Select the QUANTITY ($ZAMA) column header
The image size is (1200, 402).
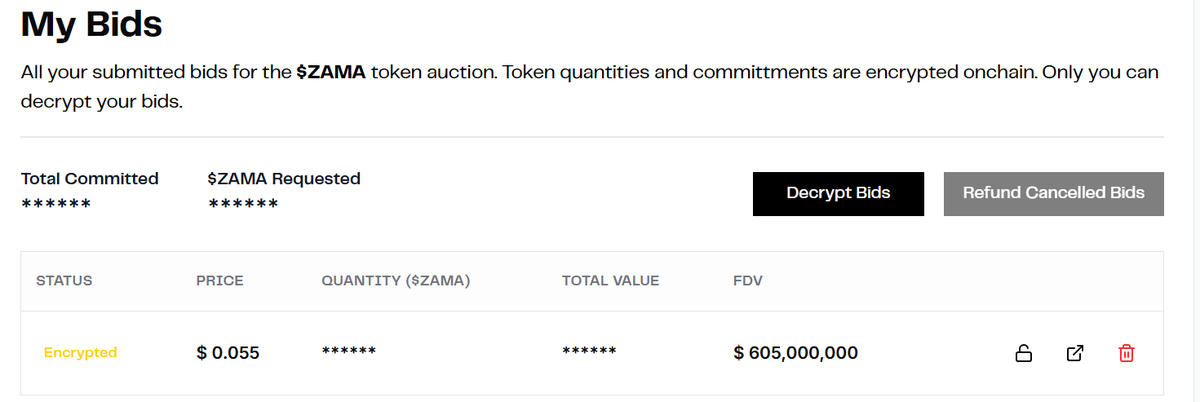tap(396, 281)
